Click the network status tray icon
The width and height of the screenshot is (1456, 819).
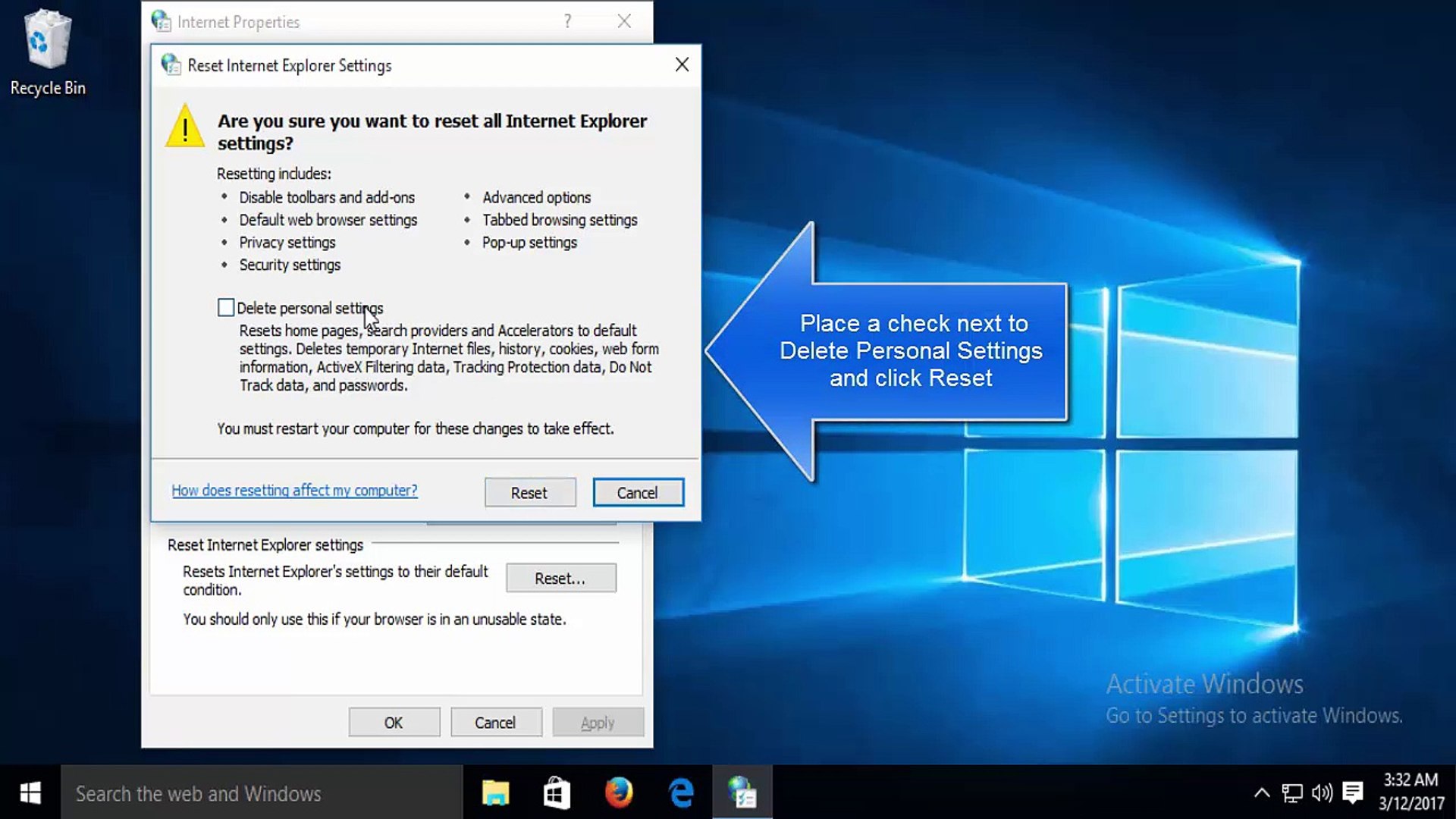(x=1292, y=793)
